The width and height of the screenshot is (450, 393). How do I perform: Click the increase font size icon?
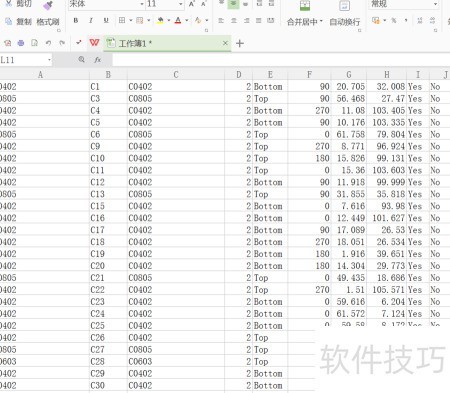[x=191, y=4]
